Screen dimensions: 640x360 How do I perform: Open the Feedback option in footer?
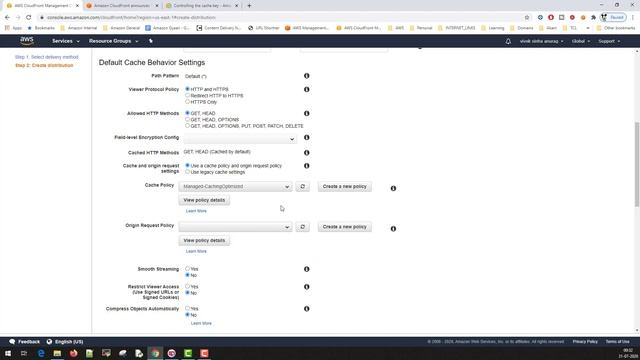pyautogui.click(x=24, y=342)
